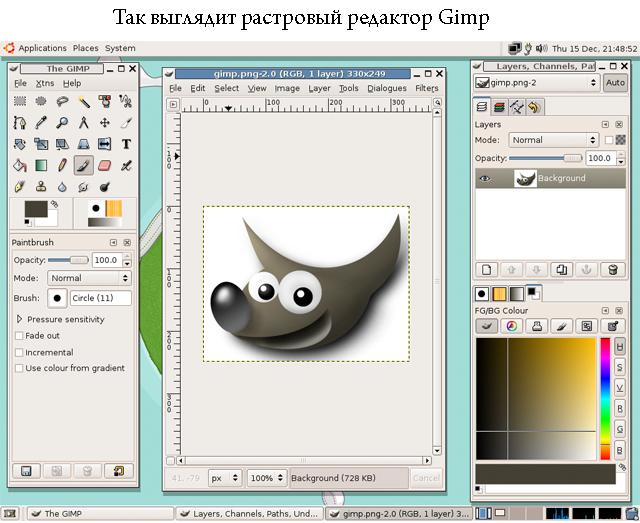Open the 100% zoom dropdown
640x523 pixels.
pos(266,478)
